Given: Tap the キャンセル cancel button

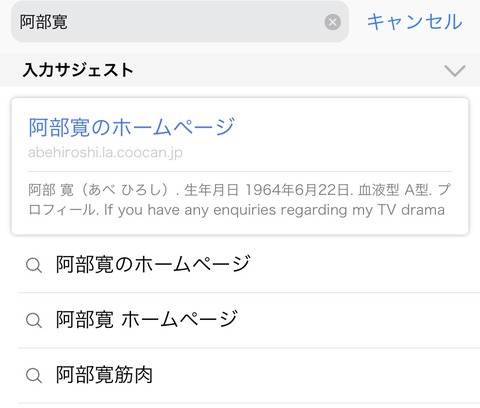Looking at the screenshot, I should point(414,22).
